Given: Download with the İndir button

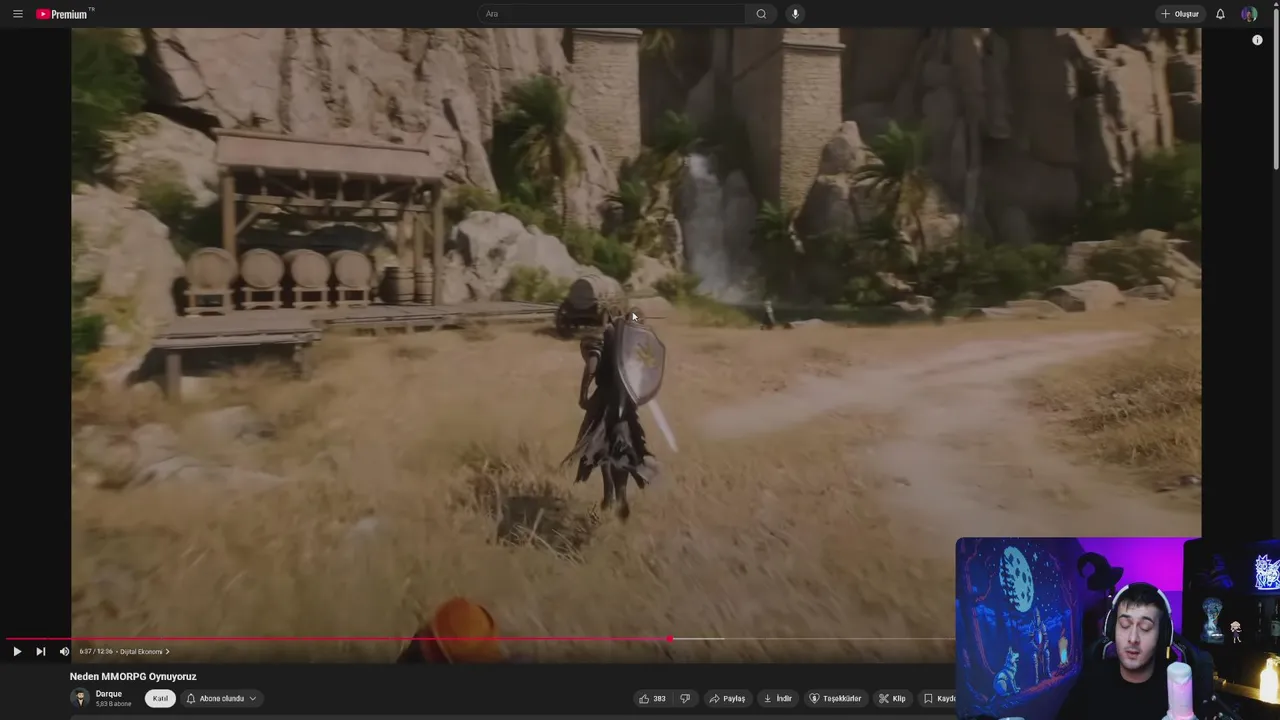Looking at the screenshot, I should 777,698.
